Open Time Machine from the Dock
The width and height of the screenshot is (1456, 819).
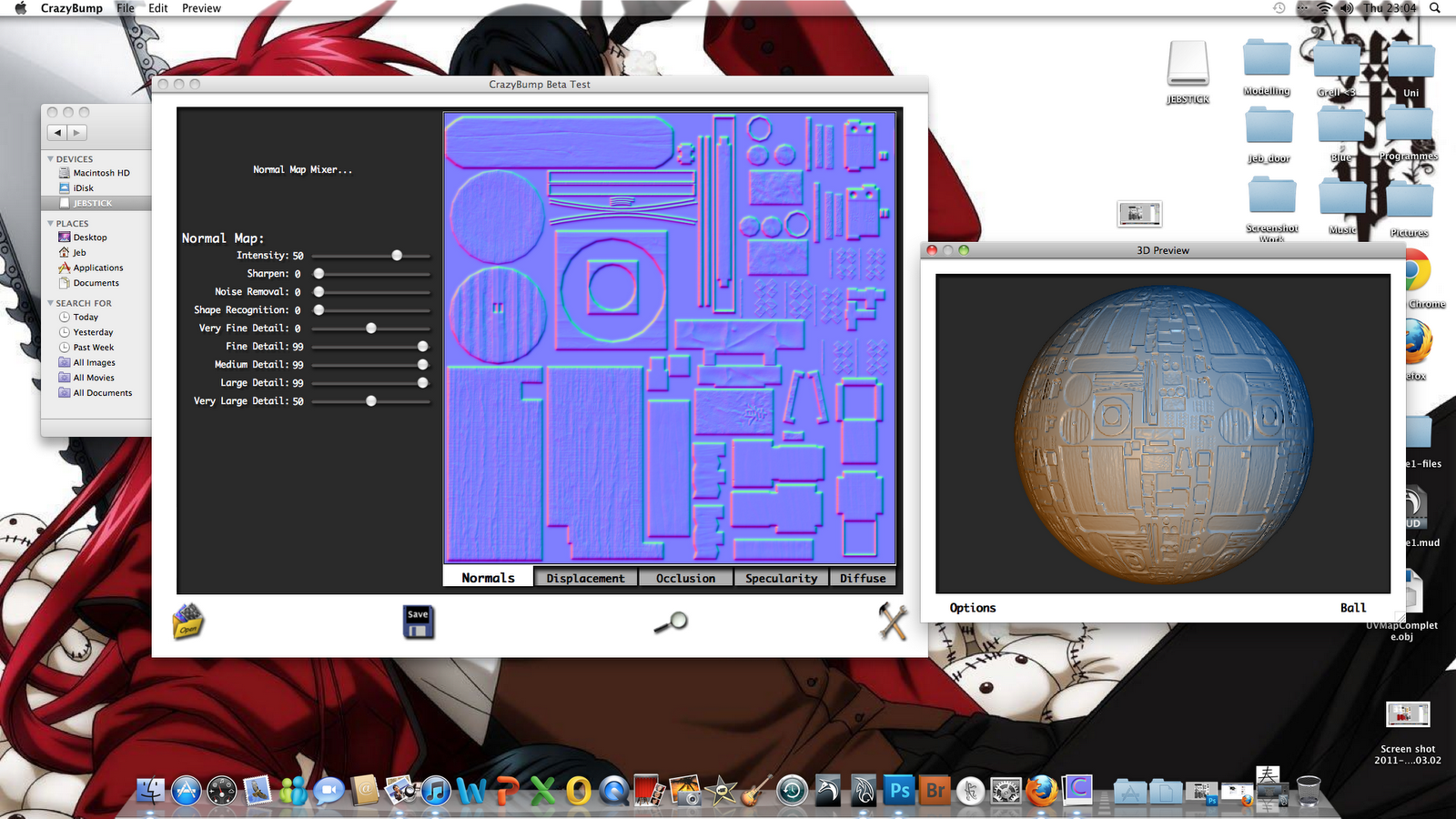[792, 791]
